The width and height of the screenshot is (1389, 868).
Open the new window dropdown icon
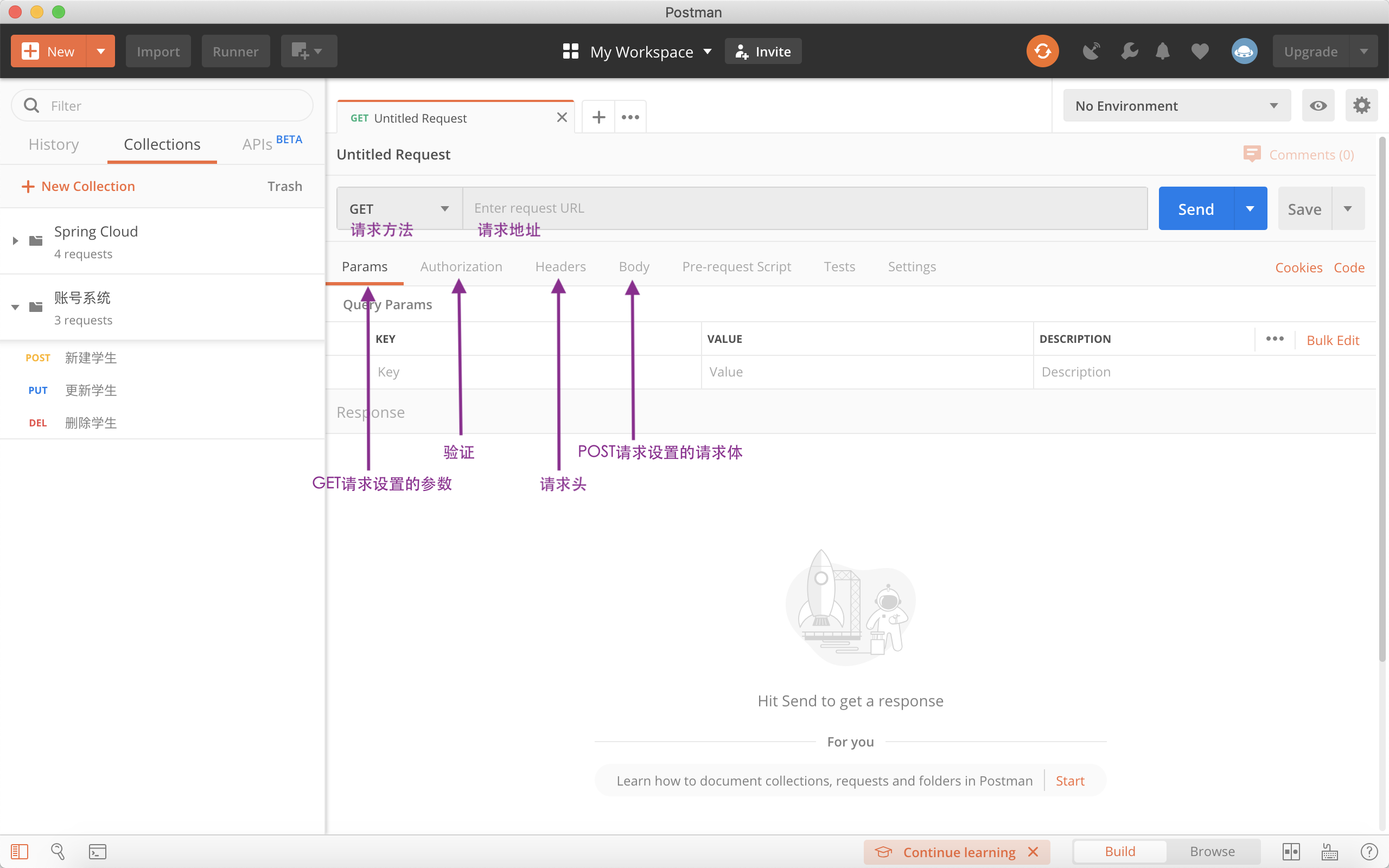click(x=309, y=51)
